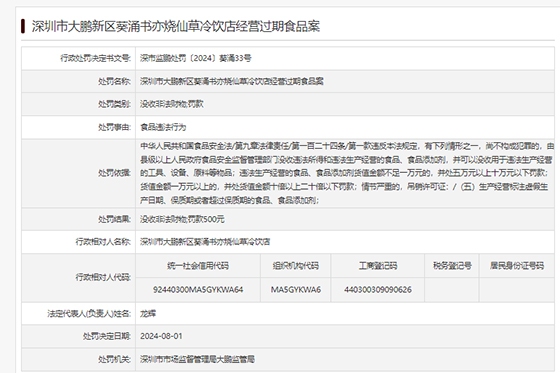Screen dimensions: 560x373
Task: Click the 行政相对人代码 label
Action: (x=103, y=277)
